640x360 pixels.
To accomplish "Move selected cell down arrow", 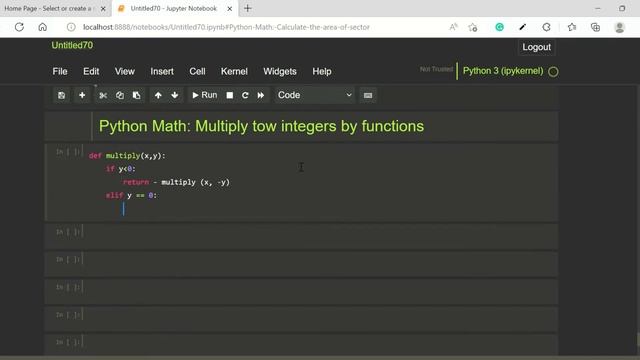I will [x=175, y=95].
